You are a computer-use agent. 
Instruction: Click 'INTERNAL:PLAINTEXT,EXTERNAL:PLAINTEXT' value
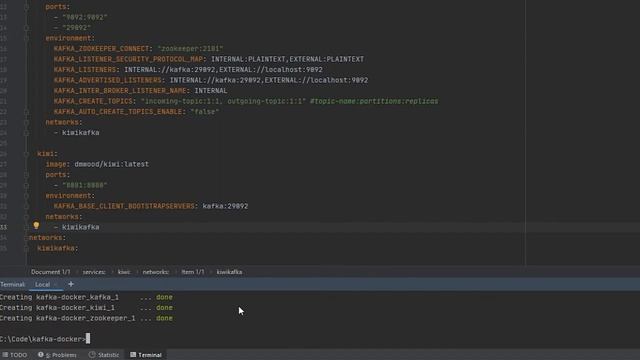click(287, 59)
